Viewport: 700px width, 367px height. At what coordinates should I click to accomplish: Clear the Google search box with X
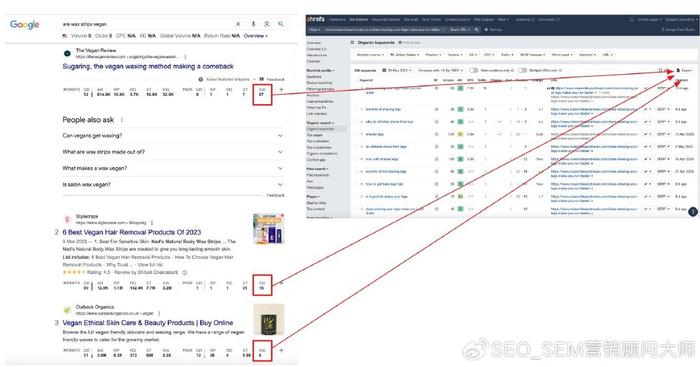[238, 24]
